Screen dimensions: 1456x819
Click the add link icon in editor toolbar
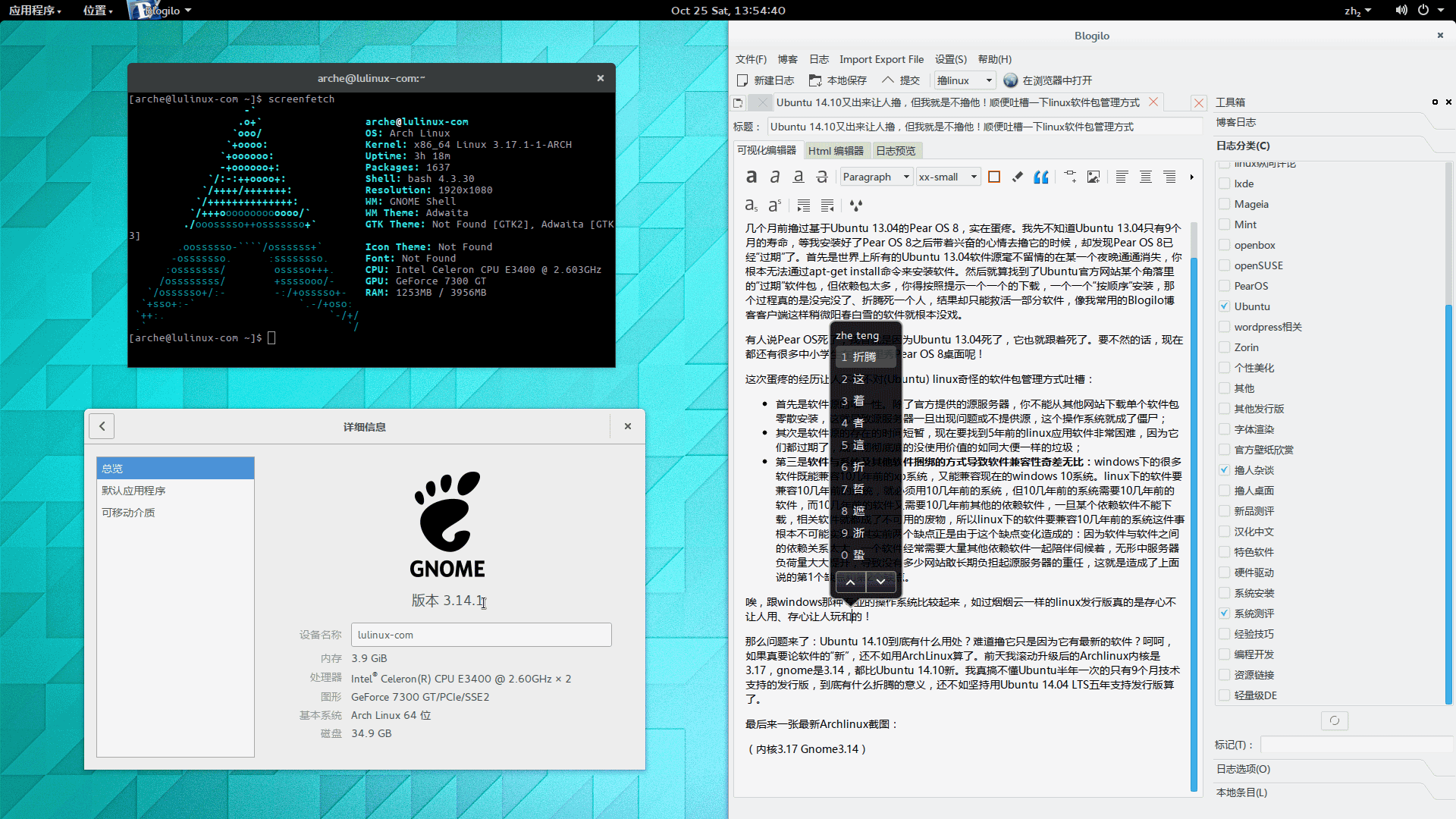pos(1070,177)
